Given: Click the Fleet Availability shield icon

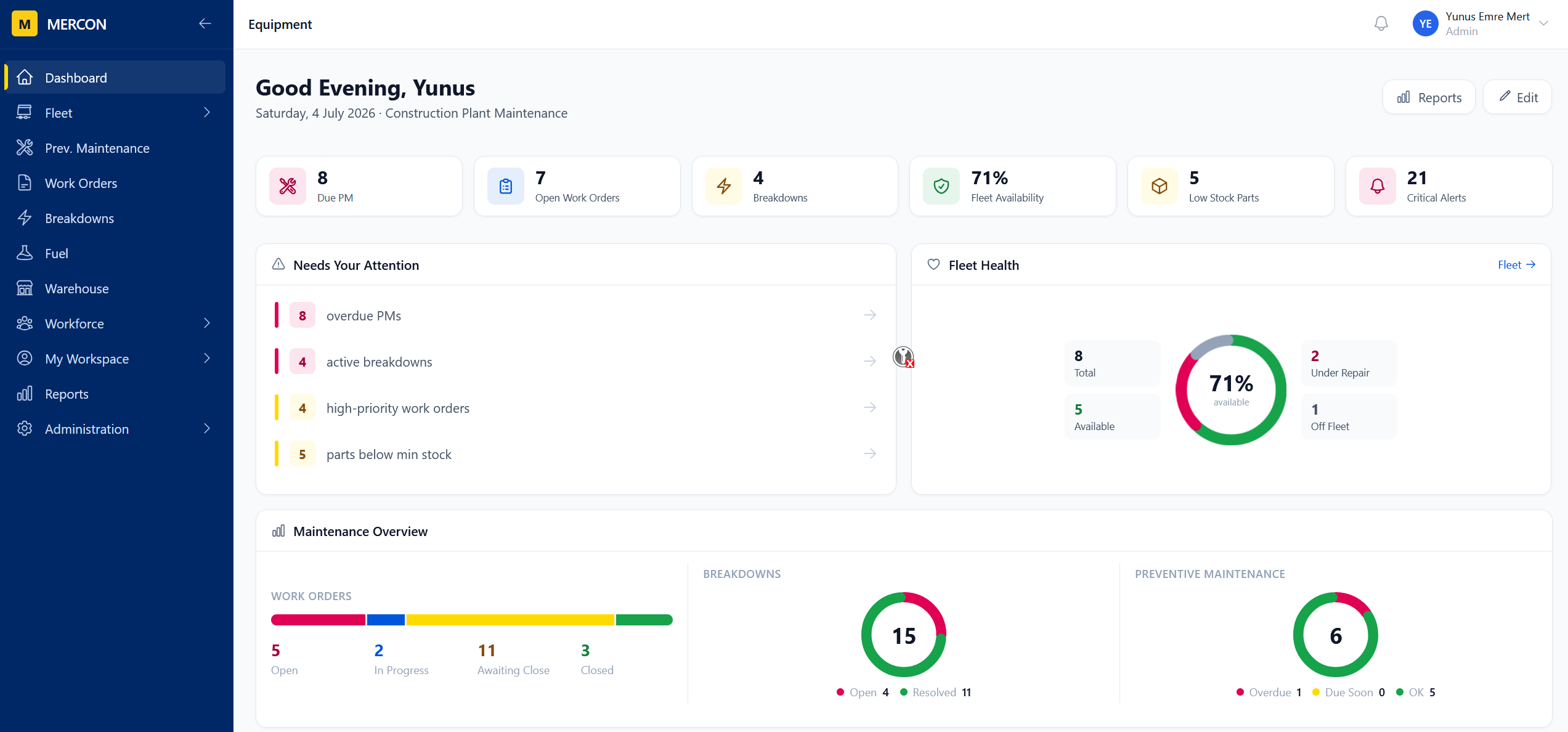Looking at the screenshot, I should pos(941,186).
